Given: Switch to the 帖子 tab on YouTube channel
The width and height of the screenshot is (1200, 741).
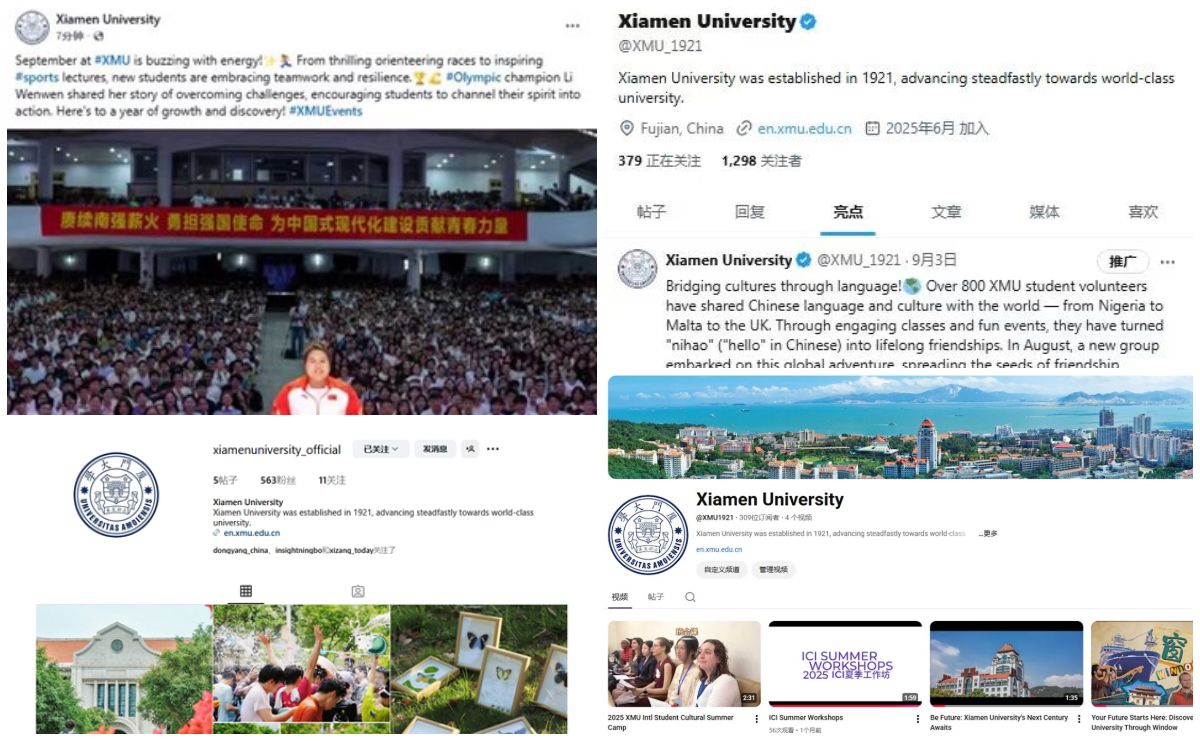Looking at the screenshot, I should (656, 597).
